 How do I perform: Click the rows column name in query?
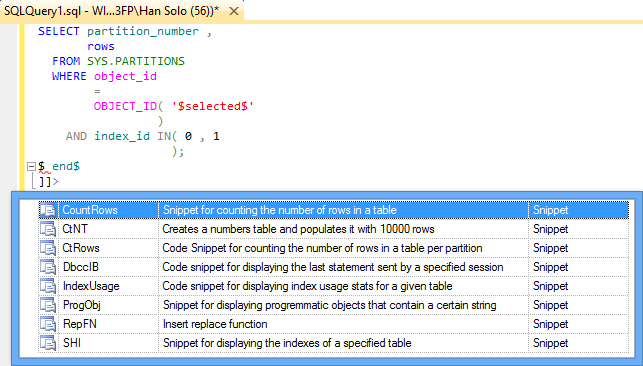100,46
